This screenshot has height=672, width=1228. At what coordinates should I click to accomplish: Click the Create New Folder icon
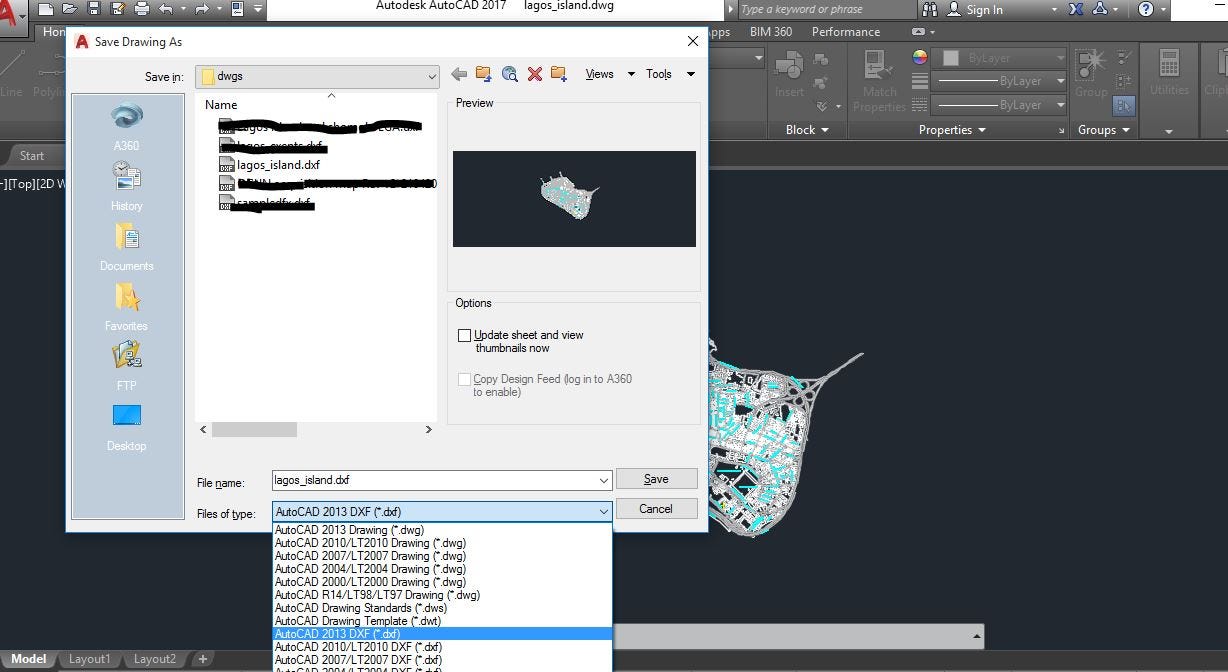559,74
